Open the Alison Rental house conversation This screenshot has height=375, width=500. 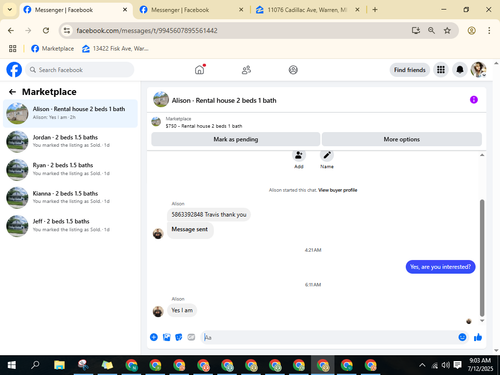(x=70, y=113)
